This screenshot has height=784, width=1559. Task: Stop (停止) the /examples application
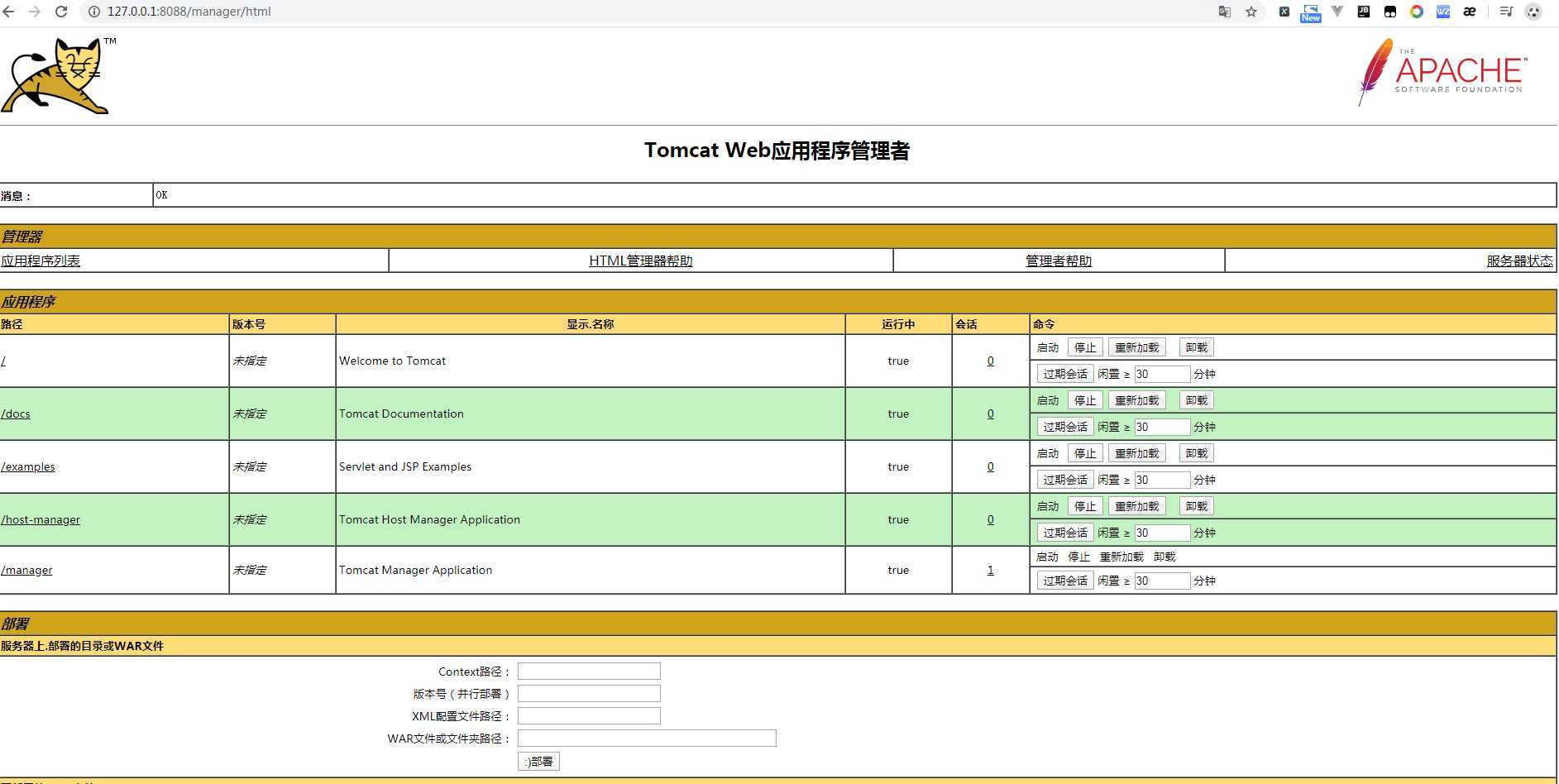pos(1085,453)
